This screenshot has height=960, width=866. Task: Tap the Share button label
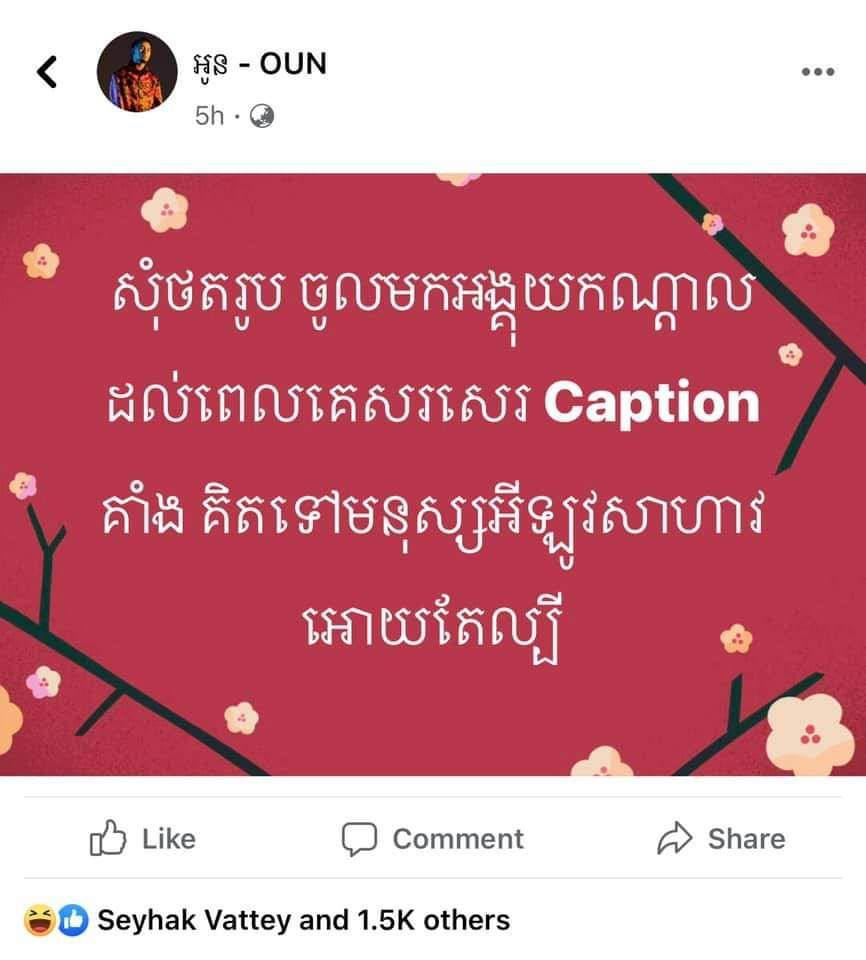point(747,839)
